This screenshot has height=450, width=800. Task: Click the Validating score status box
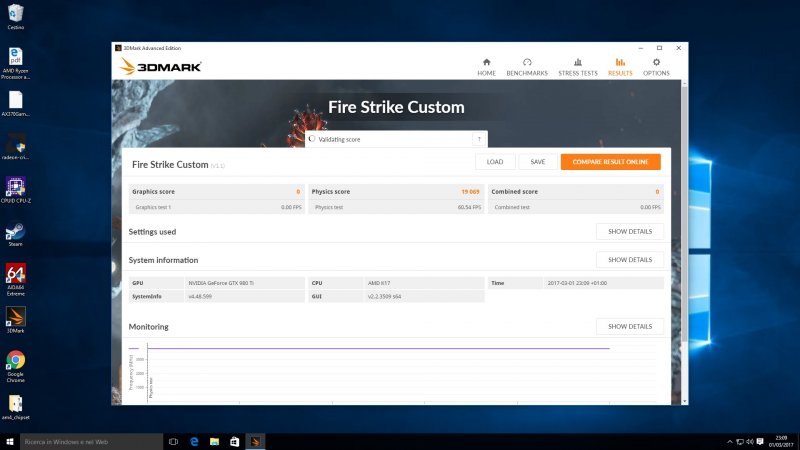coord(396,139)
